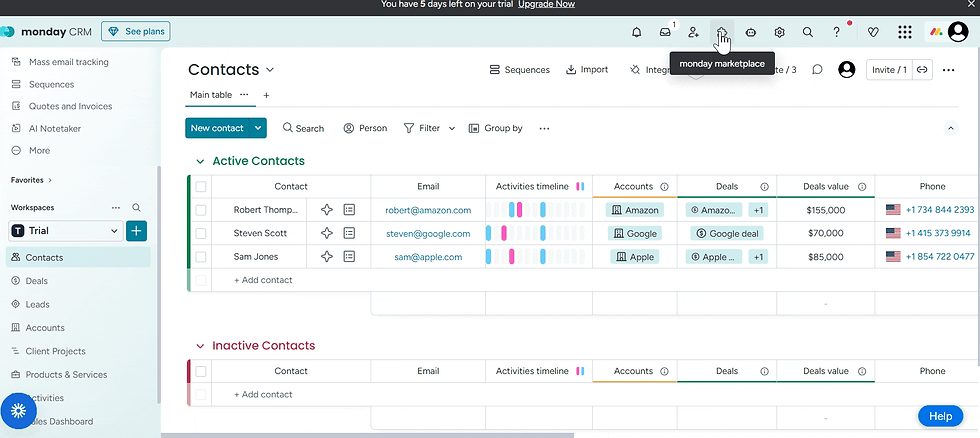Click Upgrade Now link
980x438 pixels.
(x=546, y=4)
